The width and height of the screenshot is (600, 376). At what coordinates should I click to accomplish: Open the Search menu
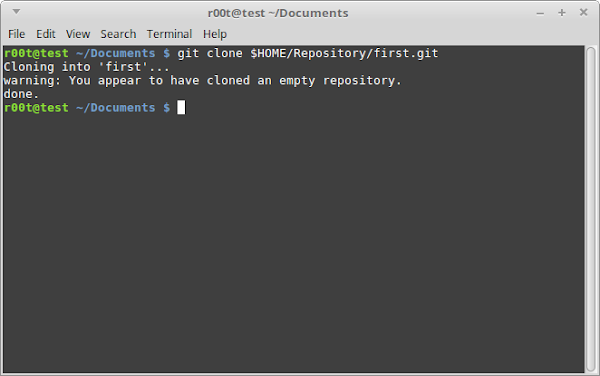click(x=118, y=34)
